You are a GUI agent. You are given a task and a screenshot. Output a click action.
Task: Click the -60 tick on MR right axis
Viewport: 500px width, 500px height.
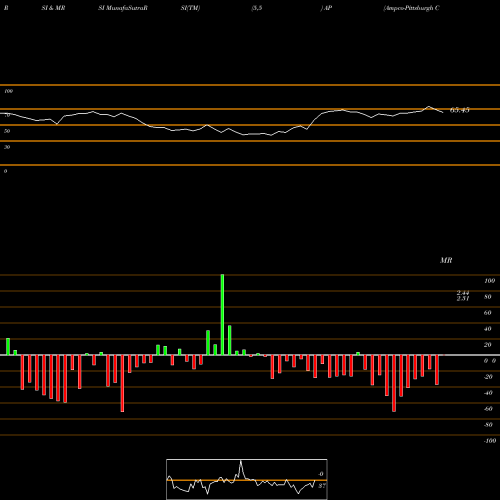pos(488,409)
